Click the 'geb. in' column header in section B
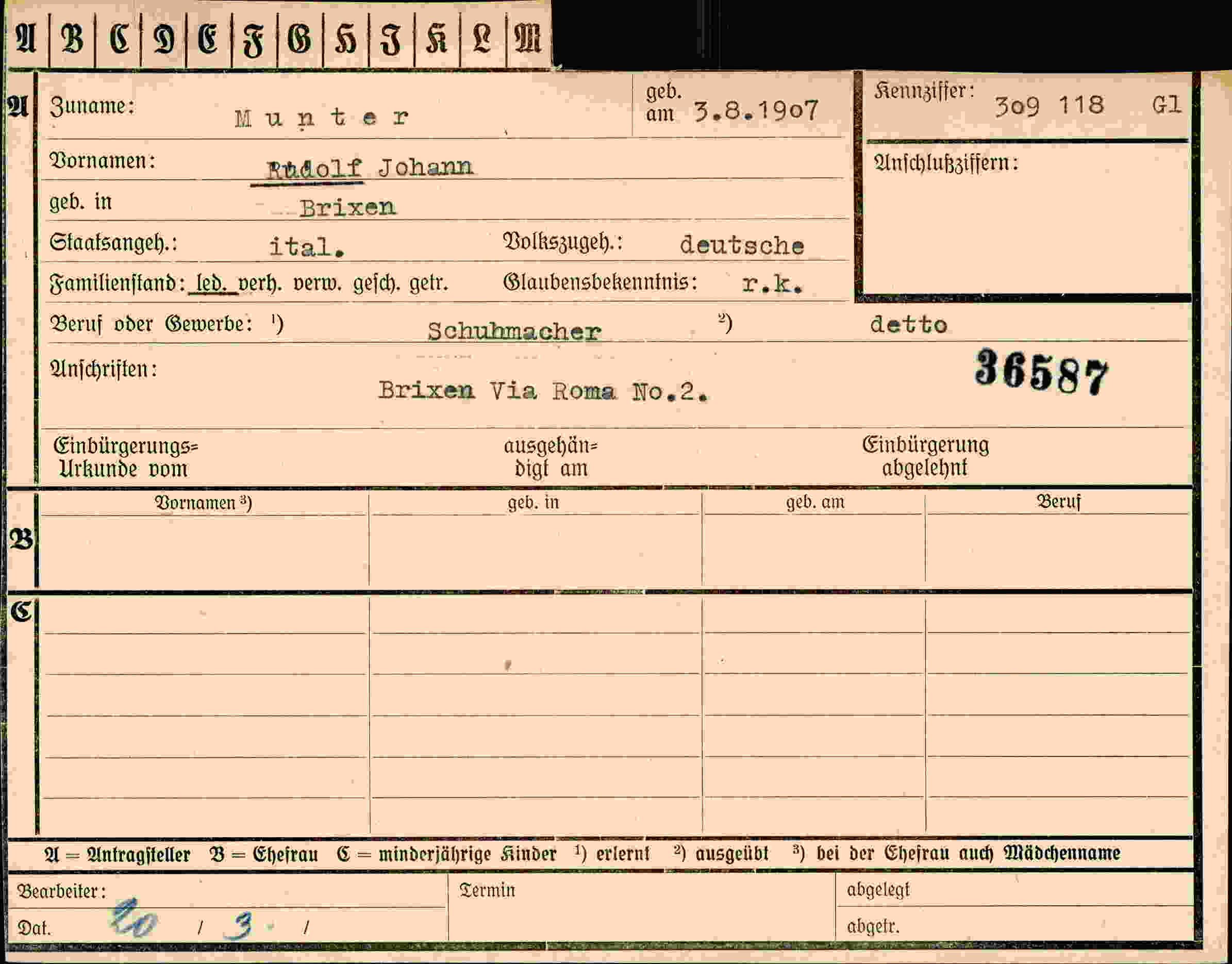The height and width of the screenshot is (964, 1232). (534, 502)
